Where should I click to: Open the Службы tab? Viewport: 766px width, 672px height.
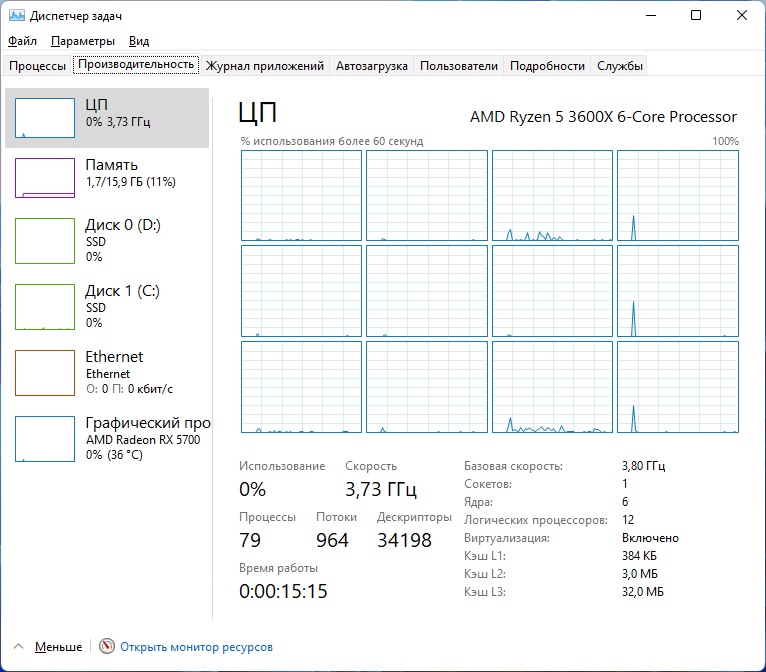pos(620,66)
